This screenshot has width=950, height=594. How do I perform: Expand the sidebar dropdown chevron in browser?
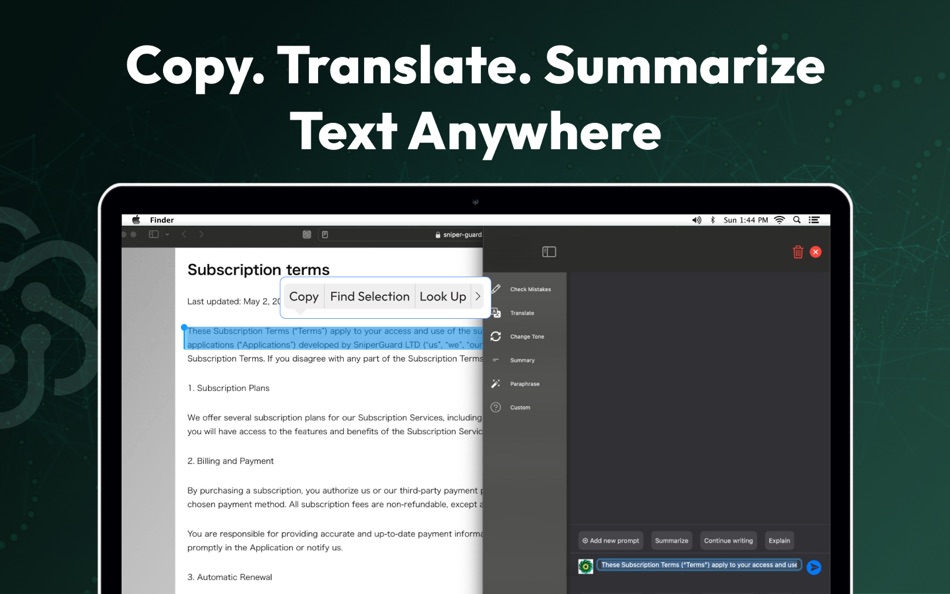point(167,235)
